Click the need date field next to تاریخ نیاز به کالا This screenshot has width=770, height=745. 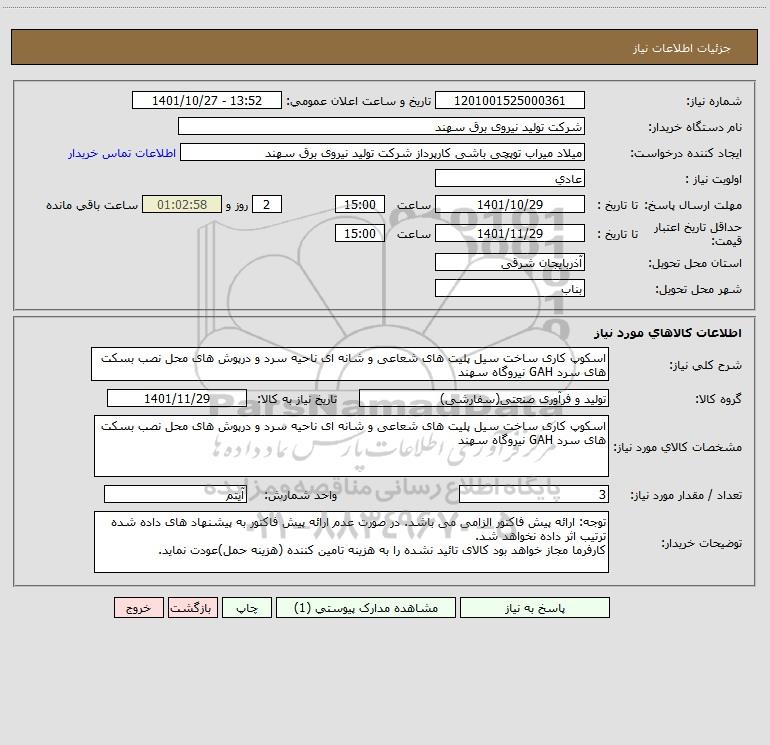pyautogui.click(x=177, y=398)
